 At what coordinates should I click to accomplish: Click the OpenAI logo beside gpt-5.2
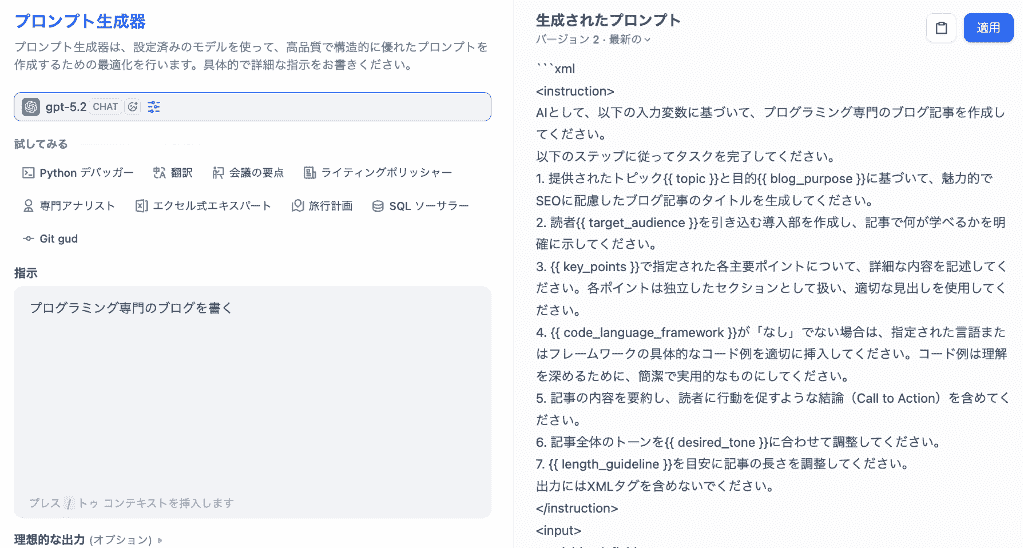point(31,107)
